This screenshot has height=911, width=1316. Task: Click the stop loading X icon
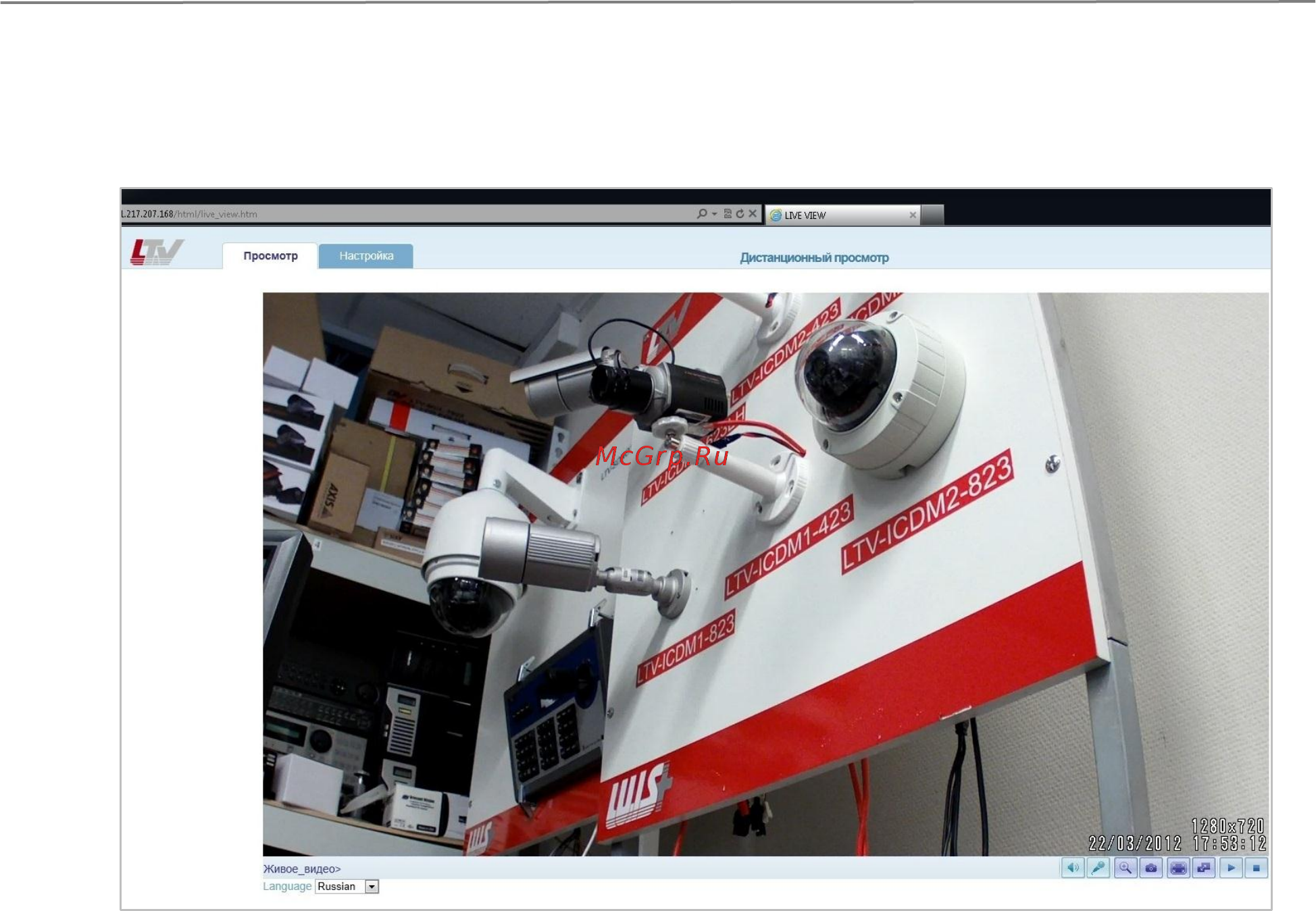pos(753,214)
